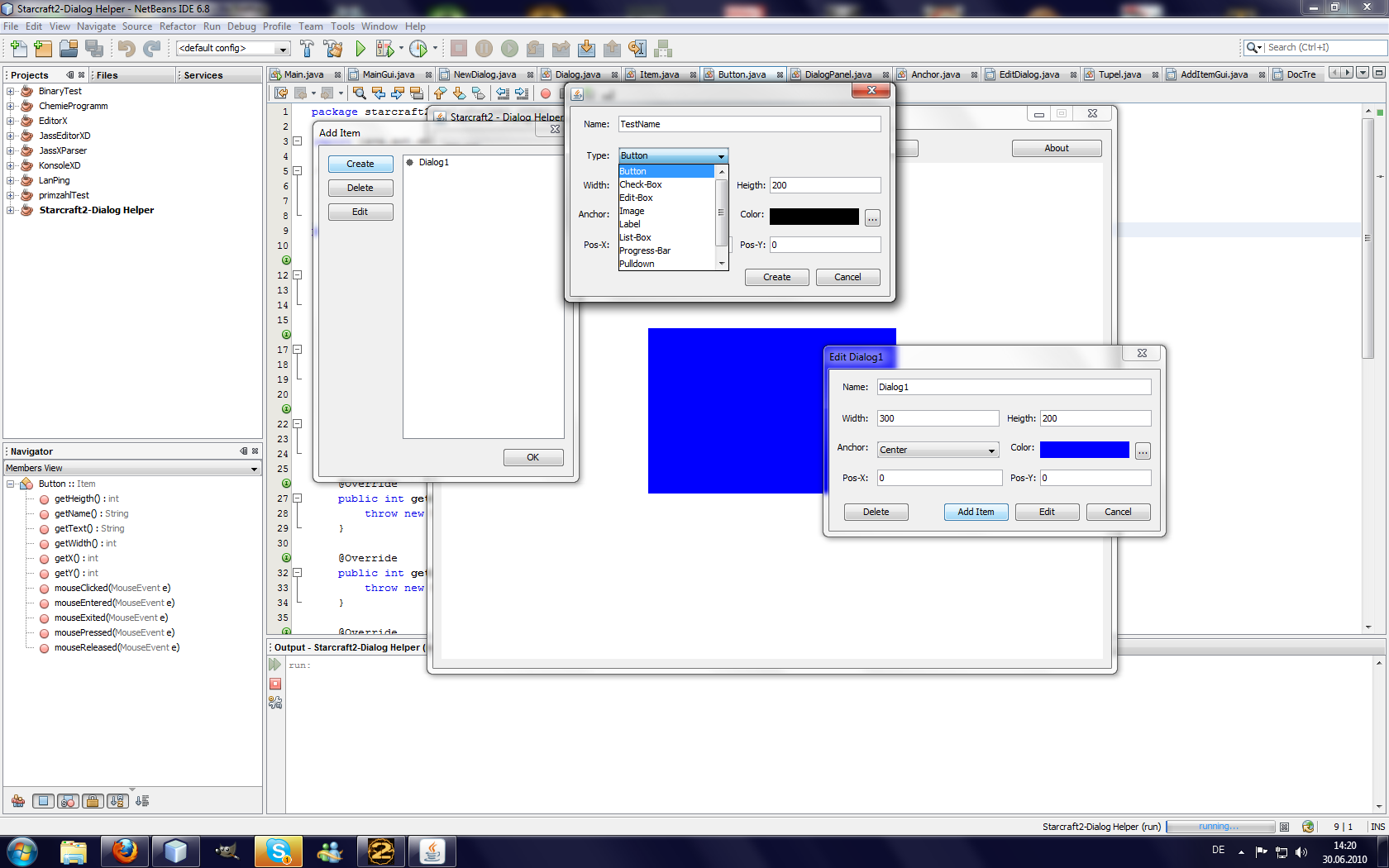Viewport: 1389px width, 868px height.
Task: Toggle Show Fields filter in Navigator
Action: [x=44, y=801]
